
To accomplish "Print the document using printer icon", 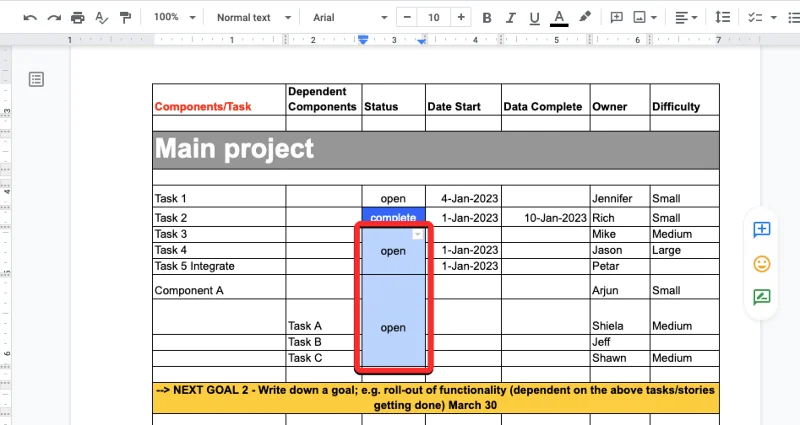I will [x=78, y=18].
